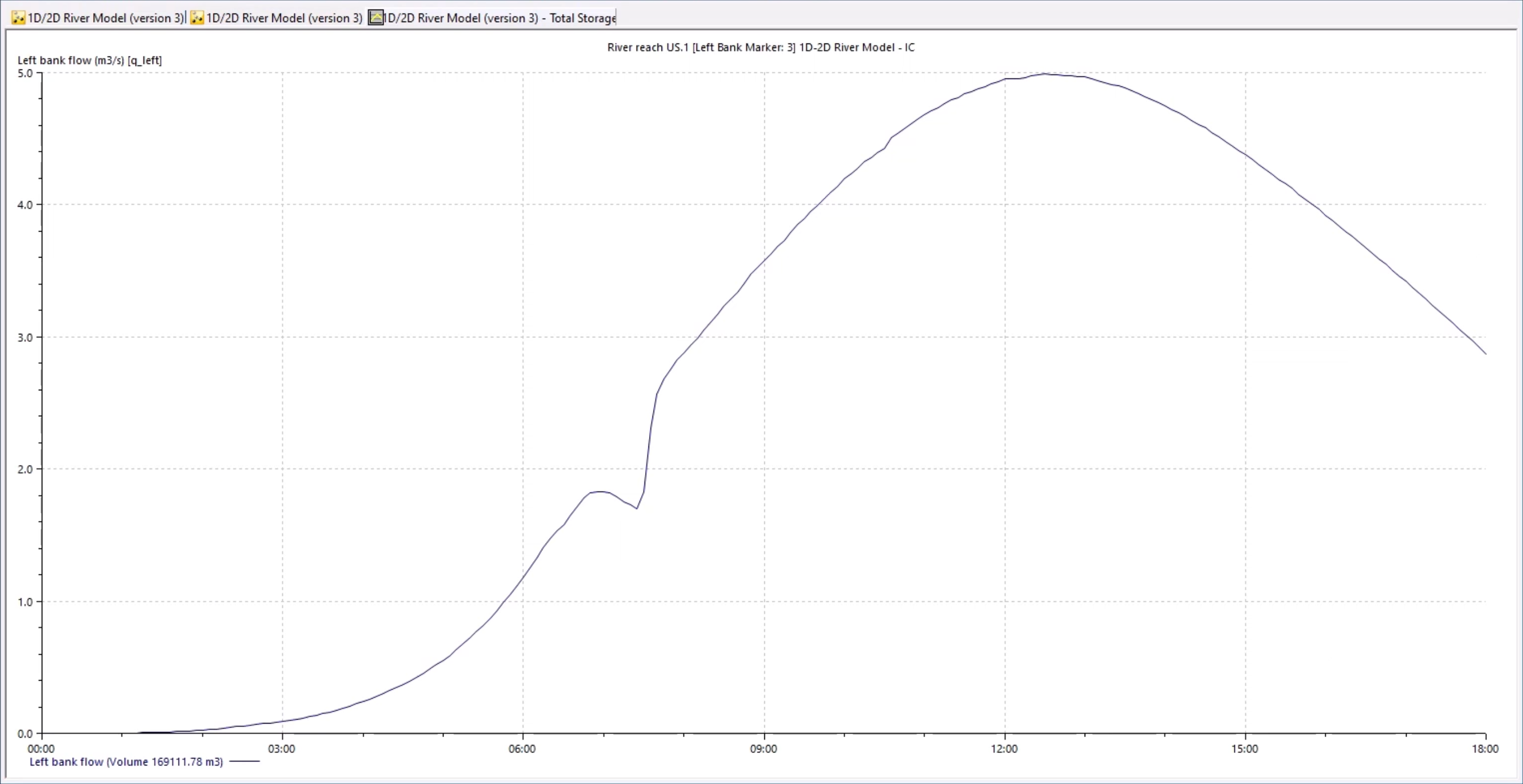Click the 15:00 time axis label
Screen dimensions: 1523x784
coord(1244,748)
